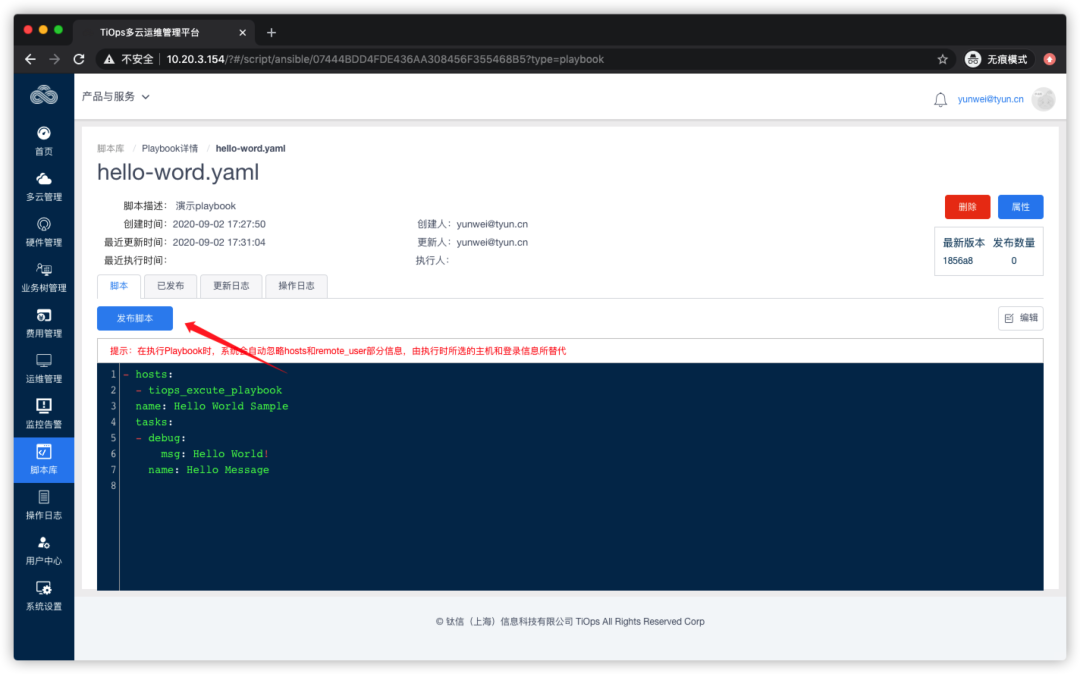
Task: Open the 系统设置 settings icon
Action: click(x=43, y=596)
